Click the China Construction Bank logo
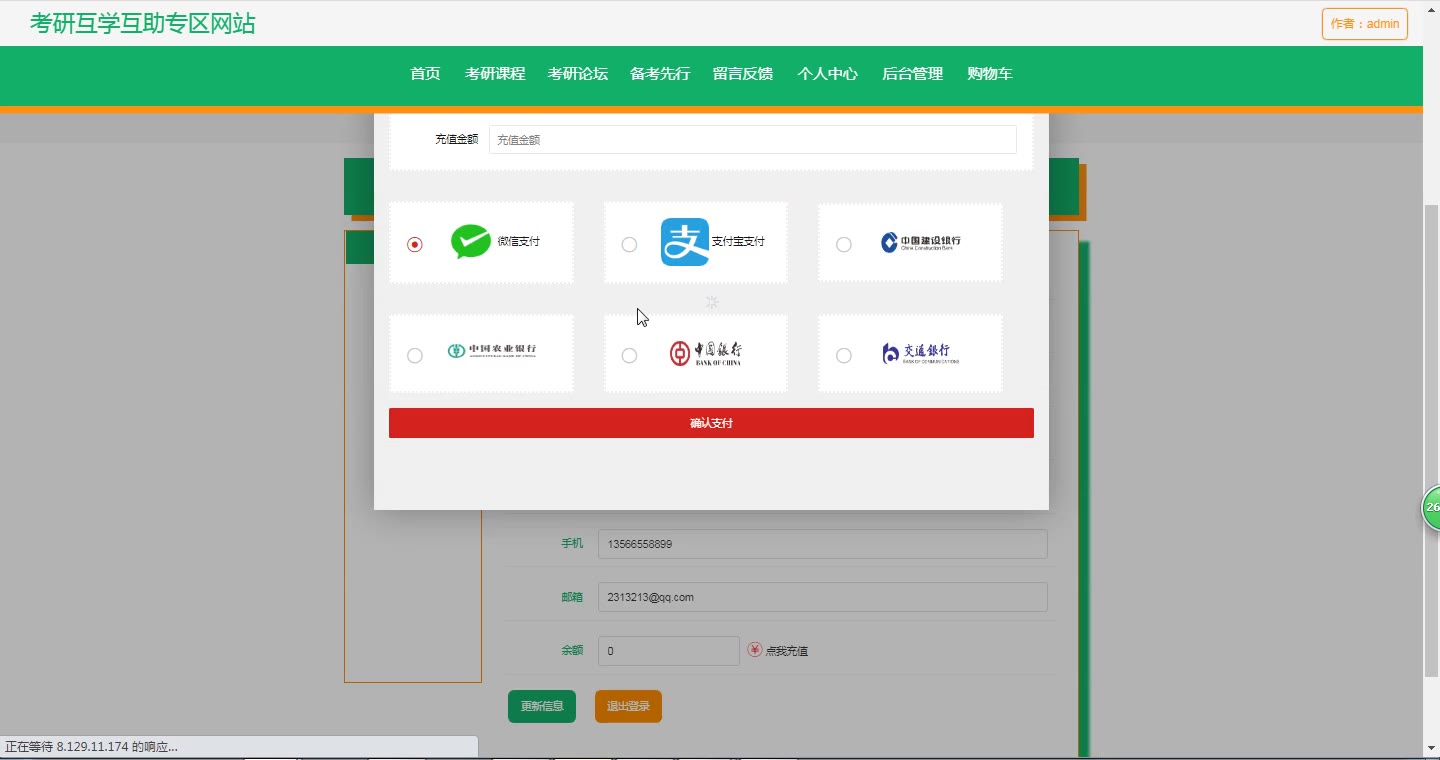 921,242
